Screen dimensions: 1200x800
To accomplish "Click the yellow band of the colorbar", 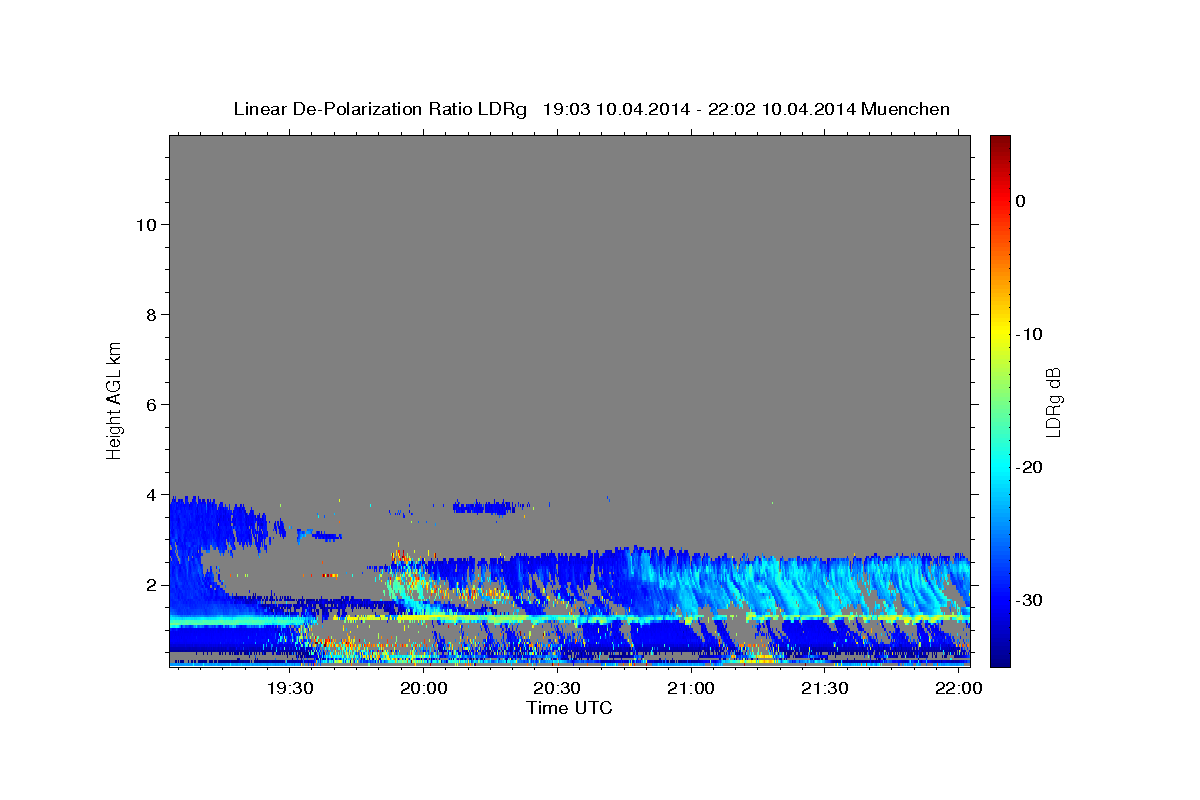I will (x=1000, y=332).
